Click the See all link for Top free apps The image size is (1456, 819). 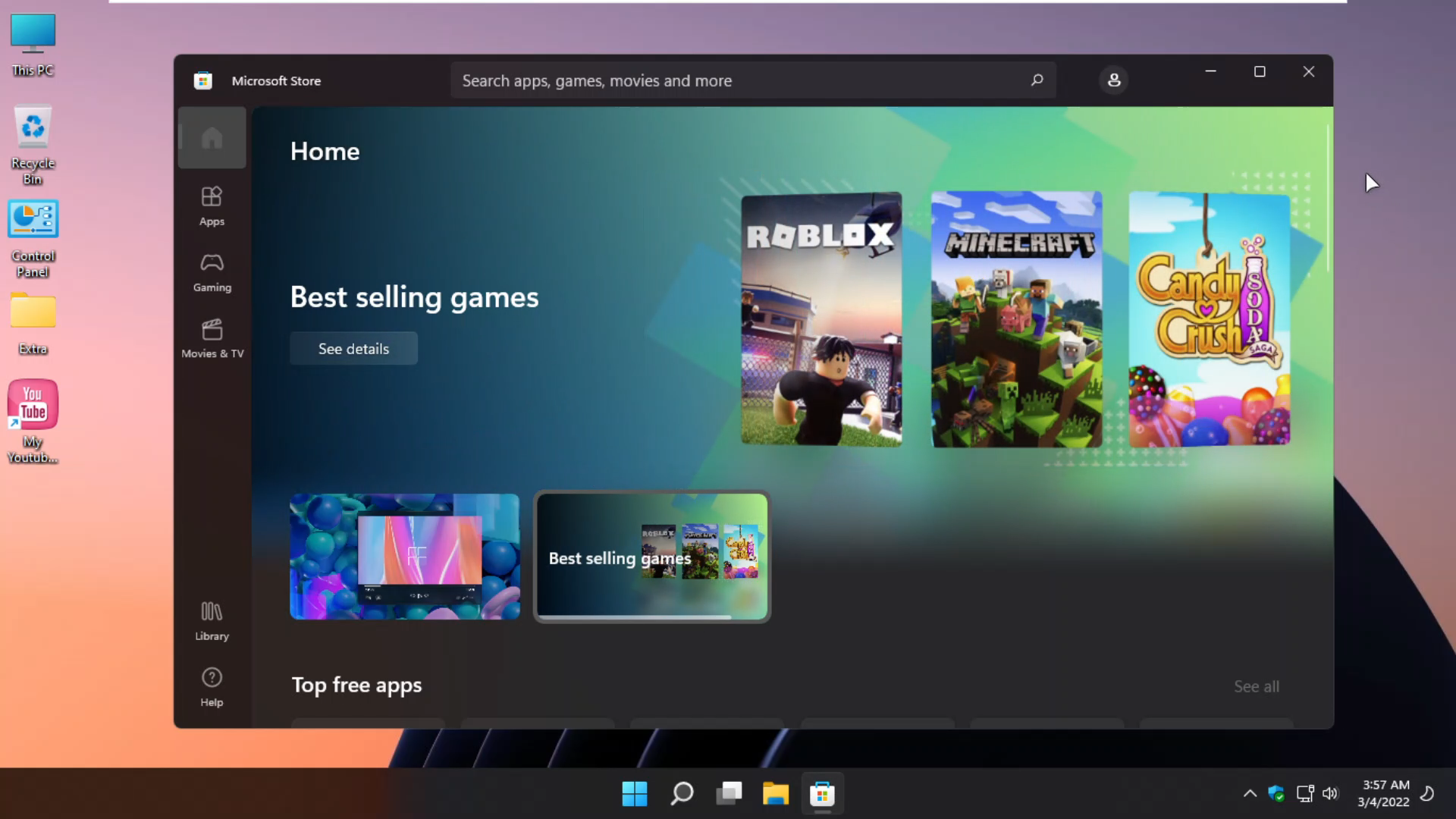click(x=1256, y=686)
